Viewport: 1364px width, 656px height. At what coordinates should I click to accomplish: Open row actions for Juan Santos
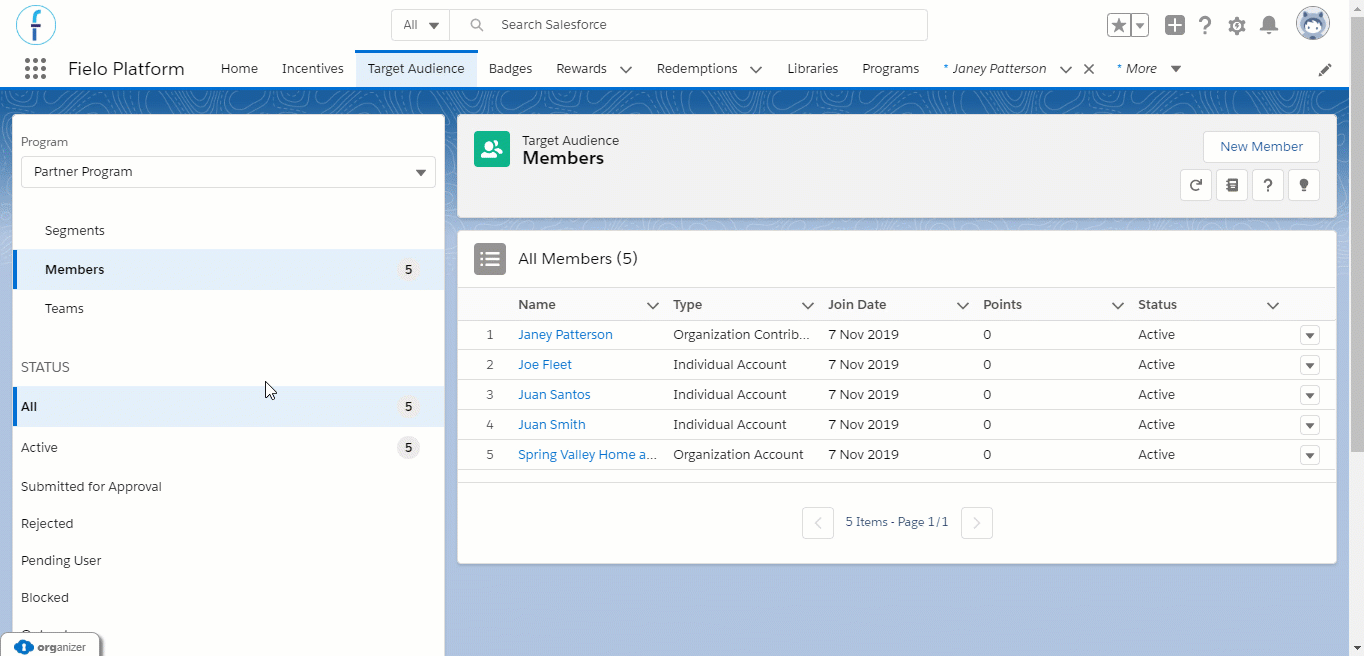pyautogui.click(x=1310, y=396)
